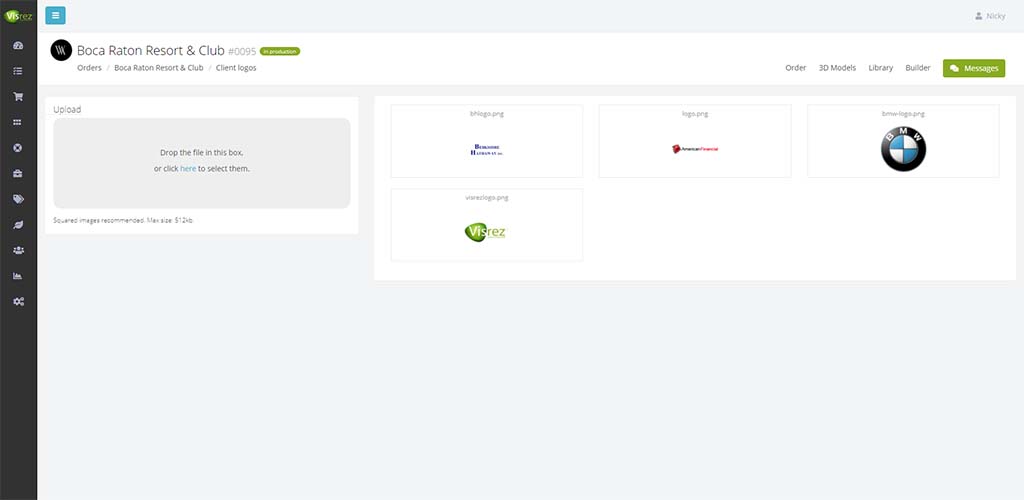Open the settings gears icon in sidebar

[18, 302]
